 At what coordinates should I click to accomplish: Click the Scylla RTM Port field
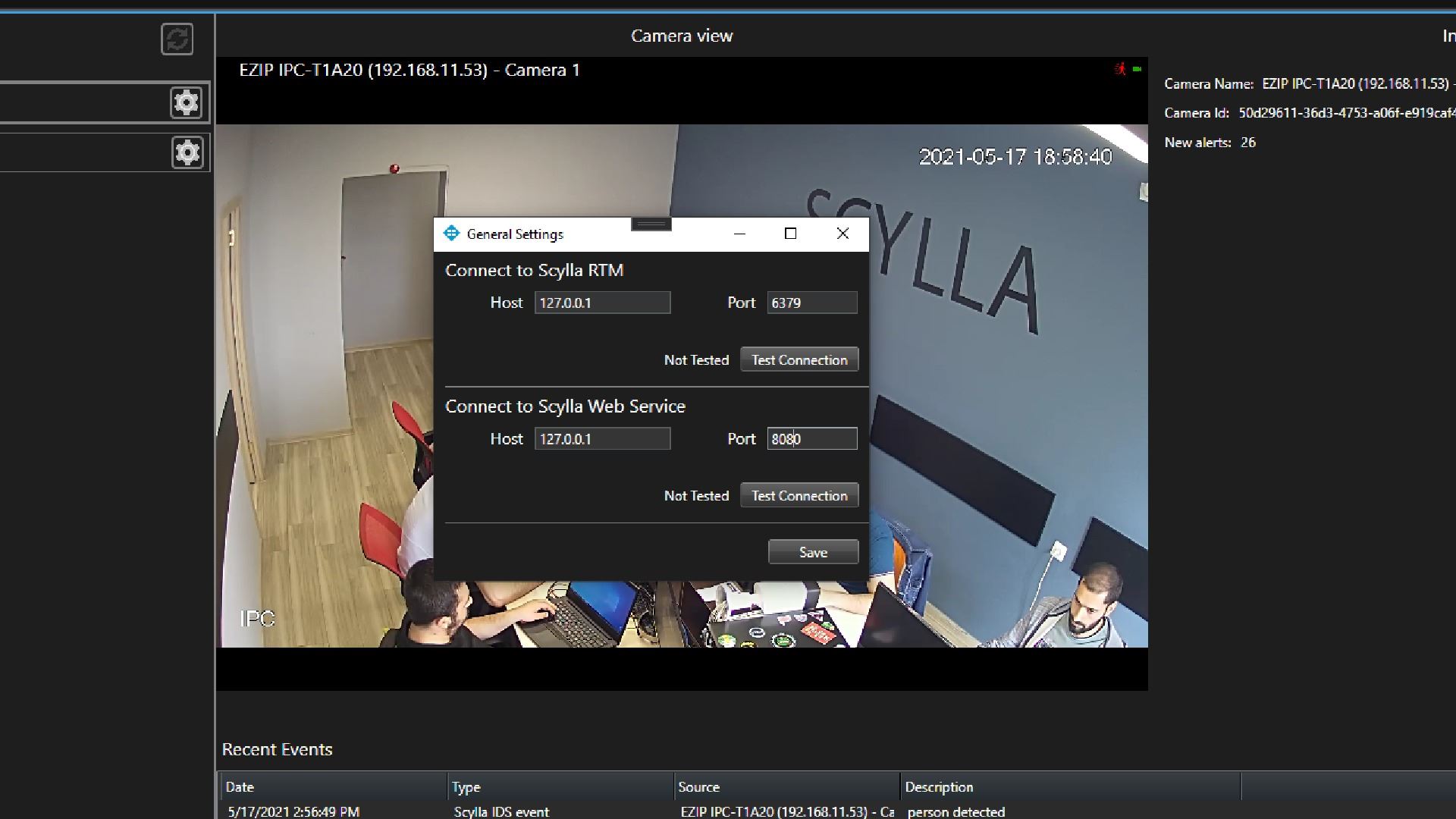coord(812,303)
